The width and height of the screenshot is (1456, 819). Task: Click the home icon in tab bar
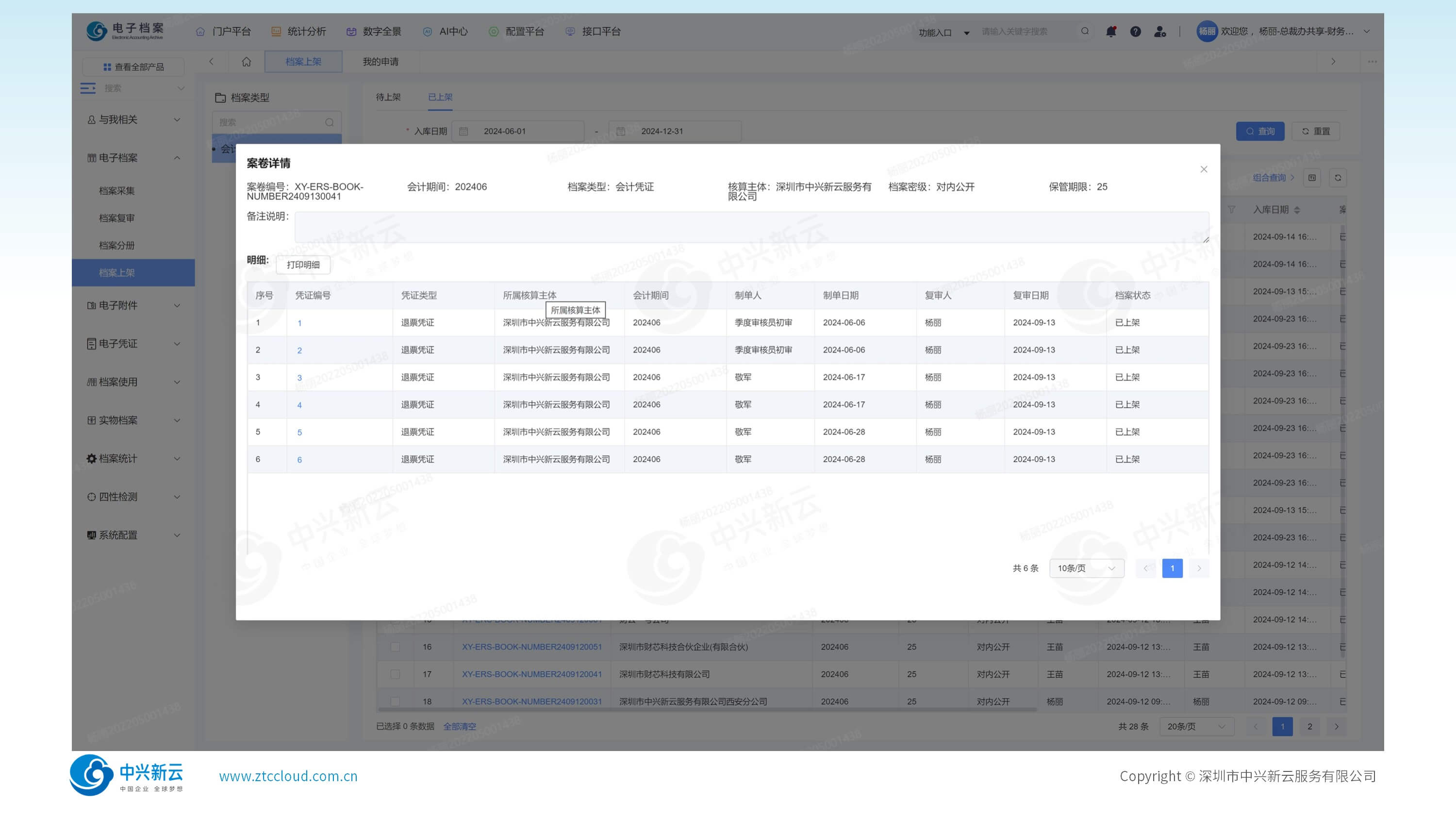click(247, 62)
